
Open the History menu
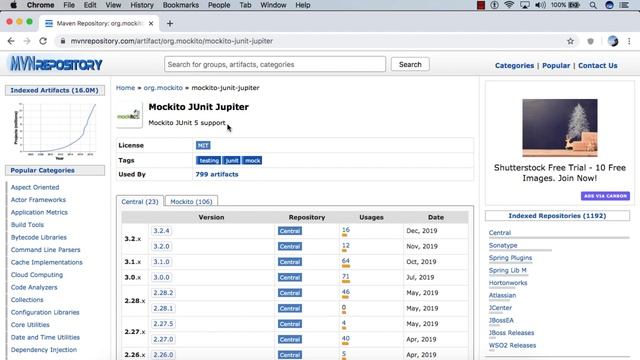pyautogui.click(x=142, y=5)
